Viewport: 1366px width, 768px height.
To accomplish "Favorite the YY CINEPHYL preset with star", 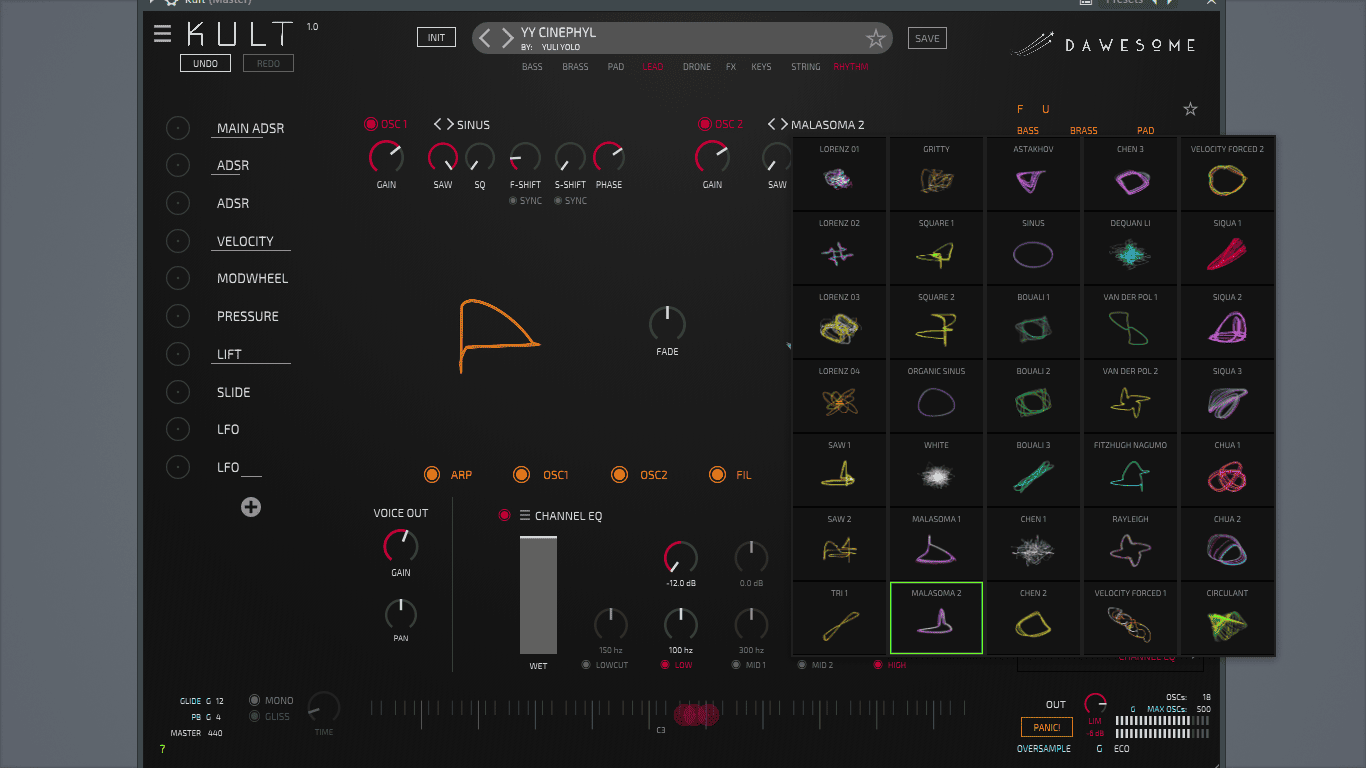I will pyautogui.click(x=876, y=39).
